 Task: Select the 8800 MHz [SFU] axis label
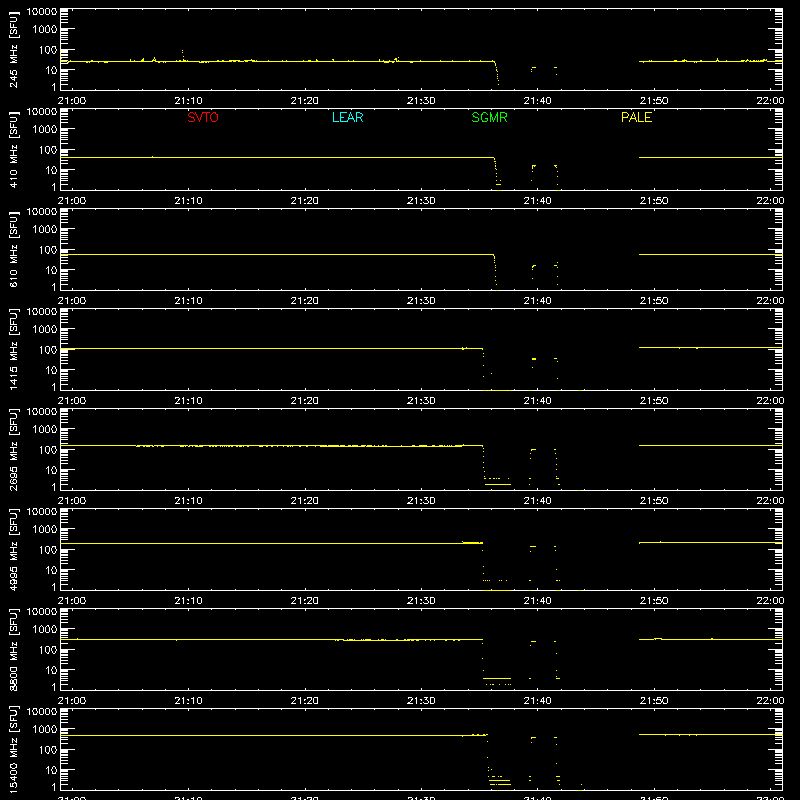click(x=13, y=650)
